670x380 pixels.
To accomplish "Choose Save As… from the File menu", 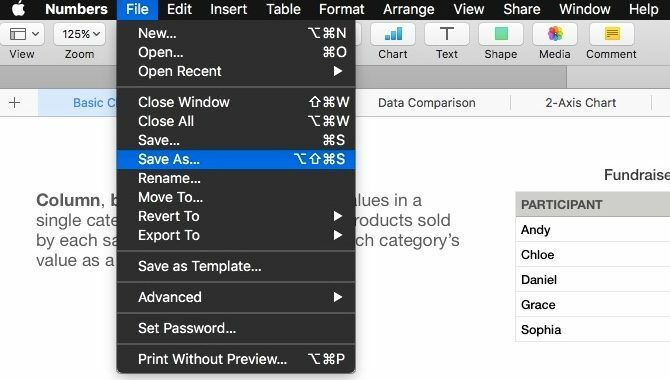I will (x=236, y=159).
